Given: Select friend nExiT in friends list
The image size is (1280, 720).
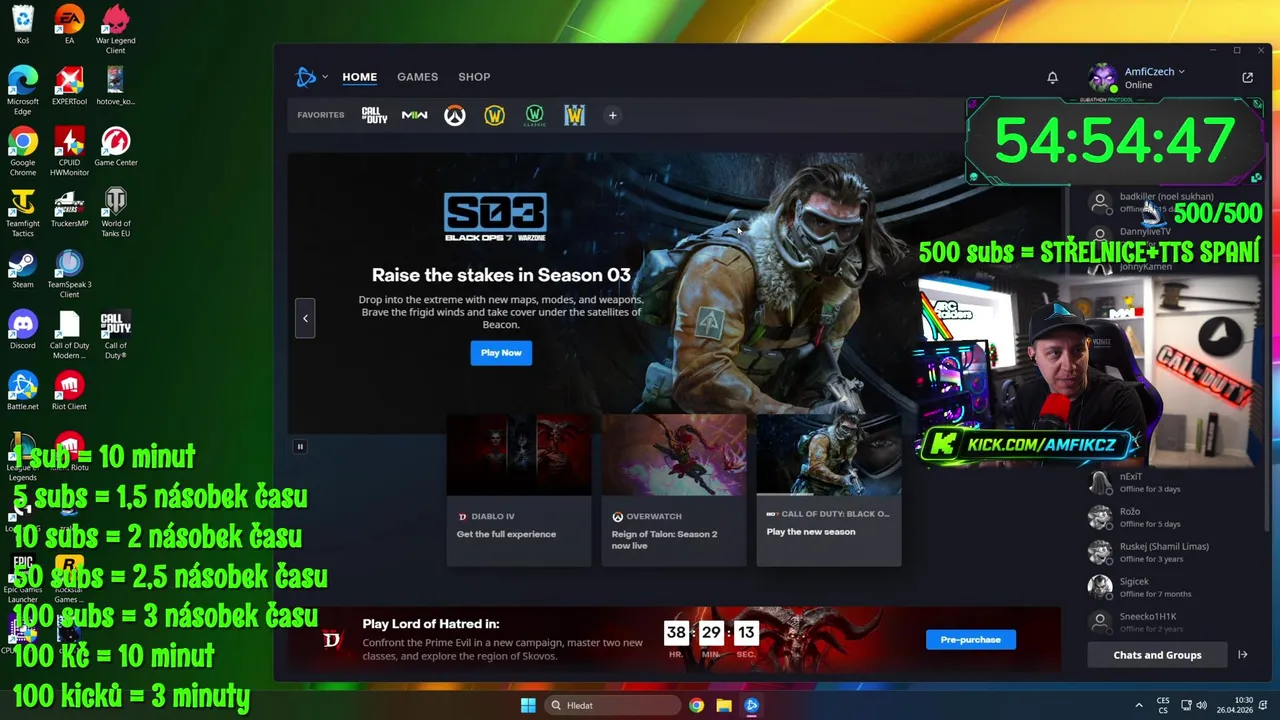Looking at the screenshot, I should coord(1162,482).
